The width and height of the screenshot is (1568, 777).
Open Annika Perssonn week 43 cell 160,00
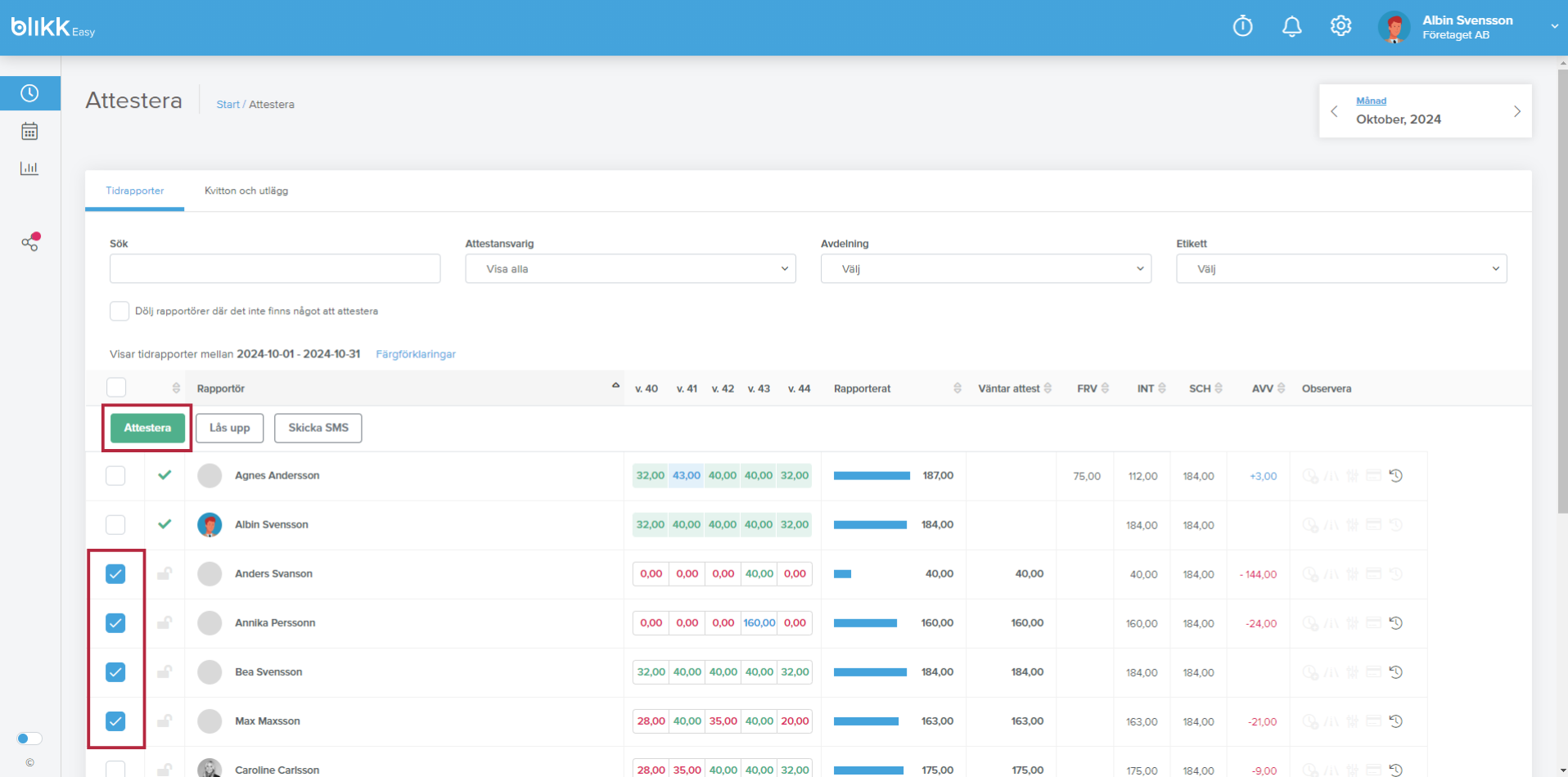point(759,622)
